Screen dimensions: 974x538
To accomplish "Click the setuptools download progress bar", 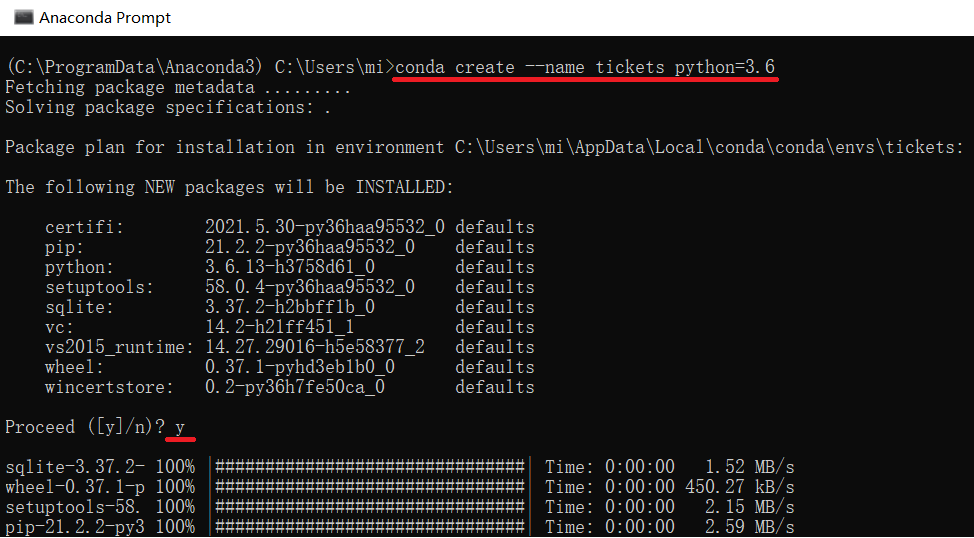I will tap(369, 507).
